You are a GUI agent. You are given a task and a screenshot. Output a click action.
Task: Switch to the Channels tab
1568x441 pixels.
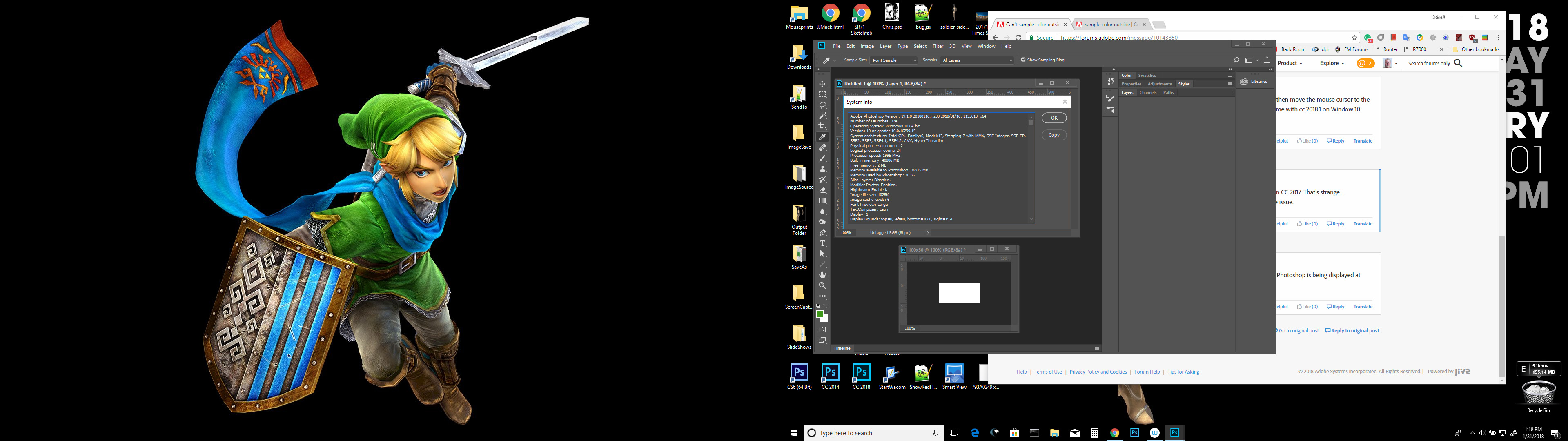[1147, 93]
